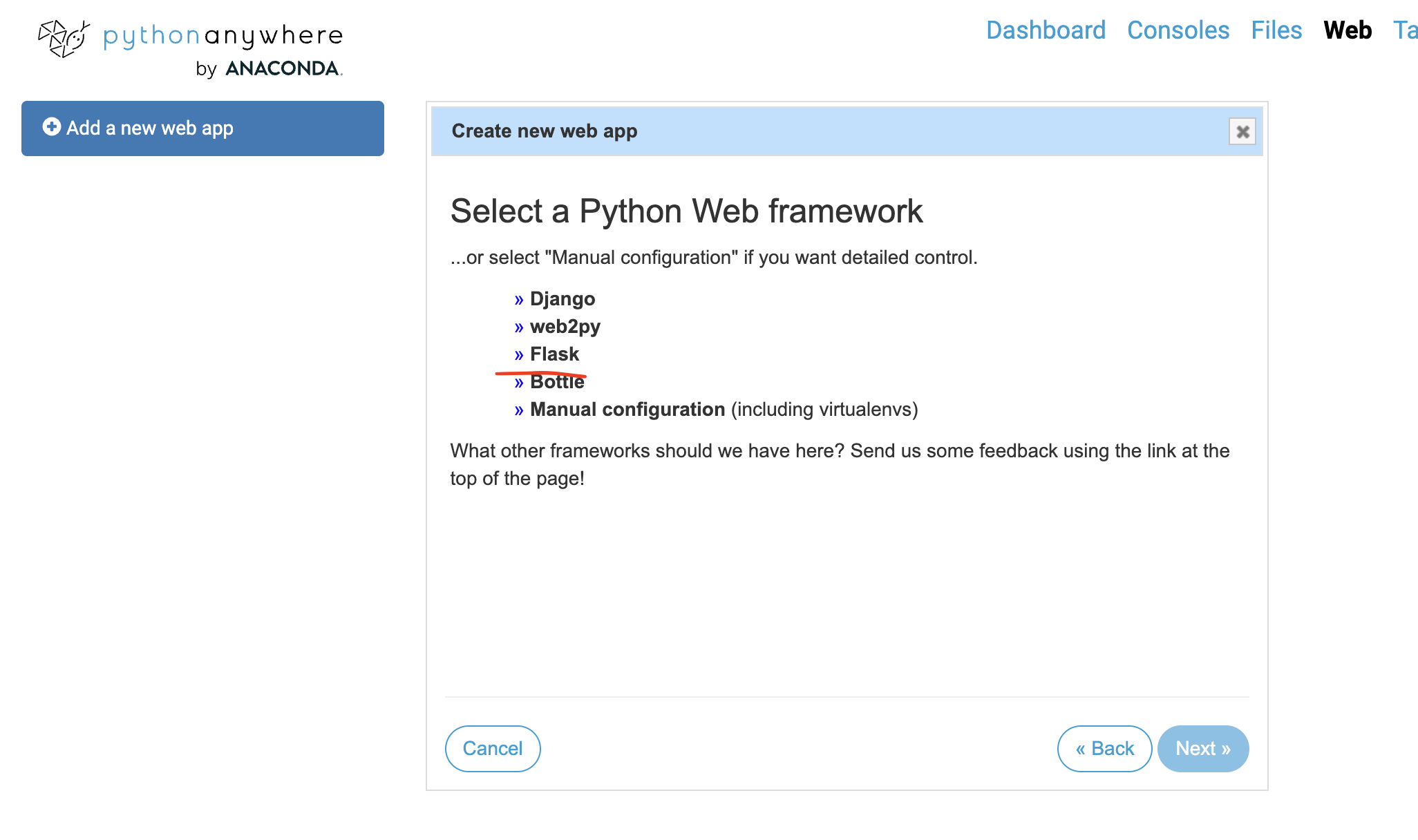Click the arrow bullet before Manual configuration
Viewport: 1418px width, 840px height.
519,410
